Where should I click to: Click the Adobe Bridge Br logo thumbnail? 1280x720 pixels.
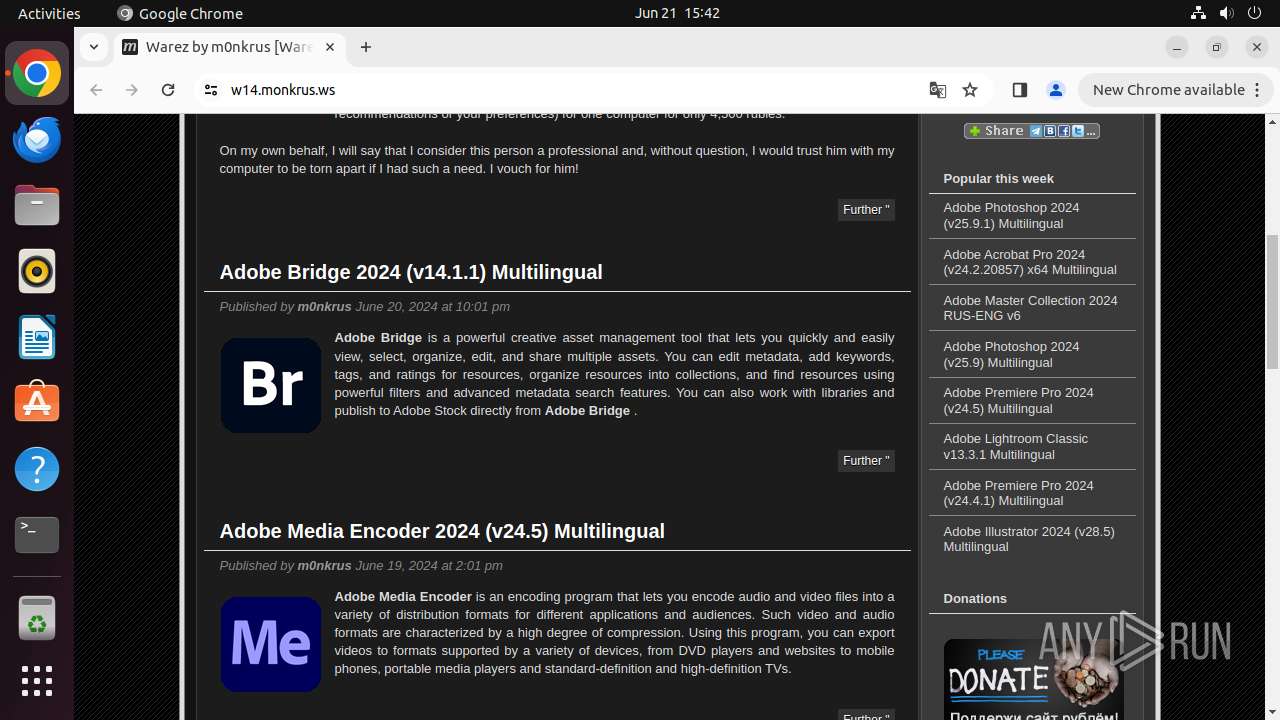point(271,385)
